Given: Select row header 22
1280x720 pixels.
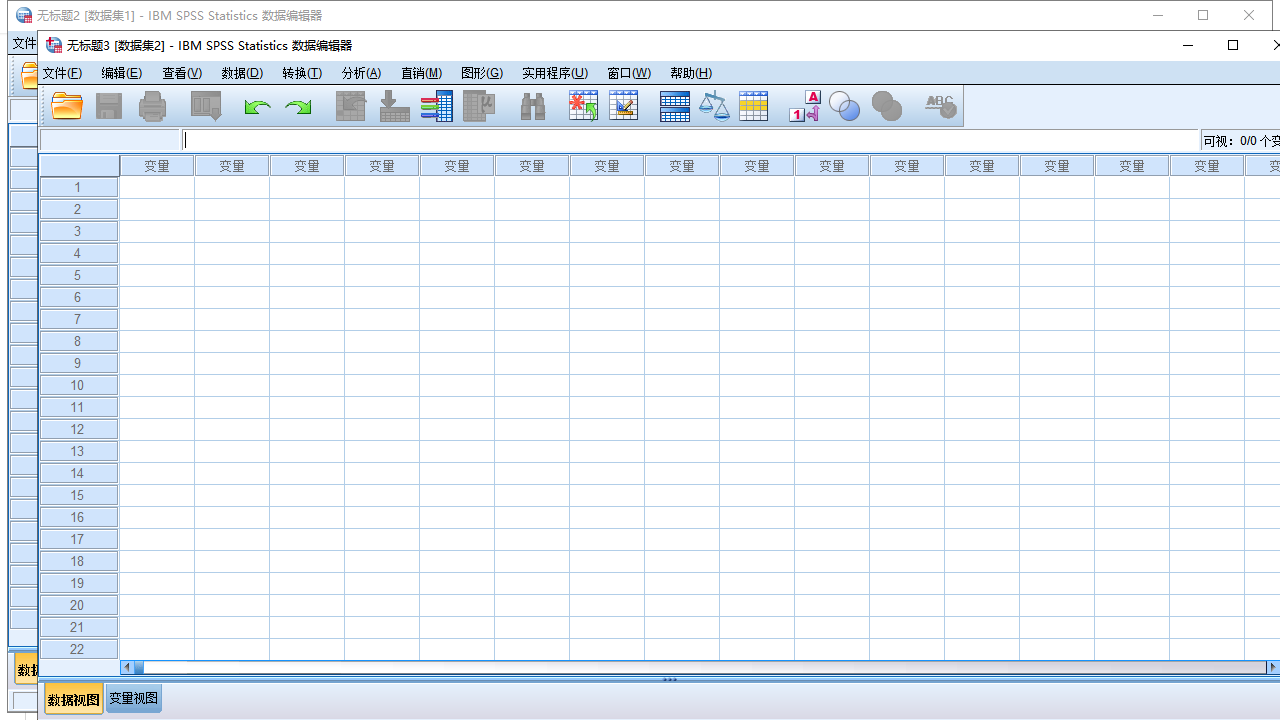Looking at the screenshot, I should tap(79, 649).
